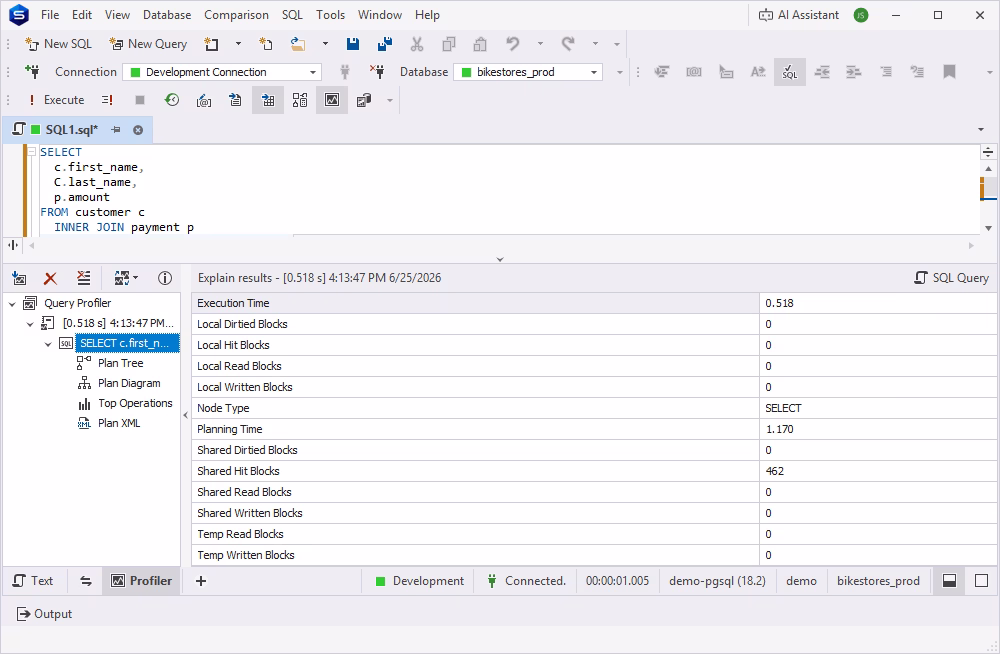The height and width of the screenshot is (654, 1000).
Task: Click the Execute current statement icon
Action: click(107, 100)
